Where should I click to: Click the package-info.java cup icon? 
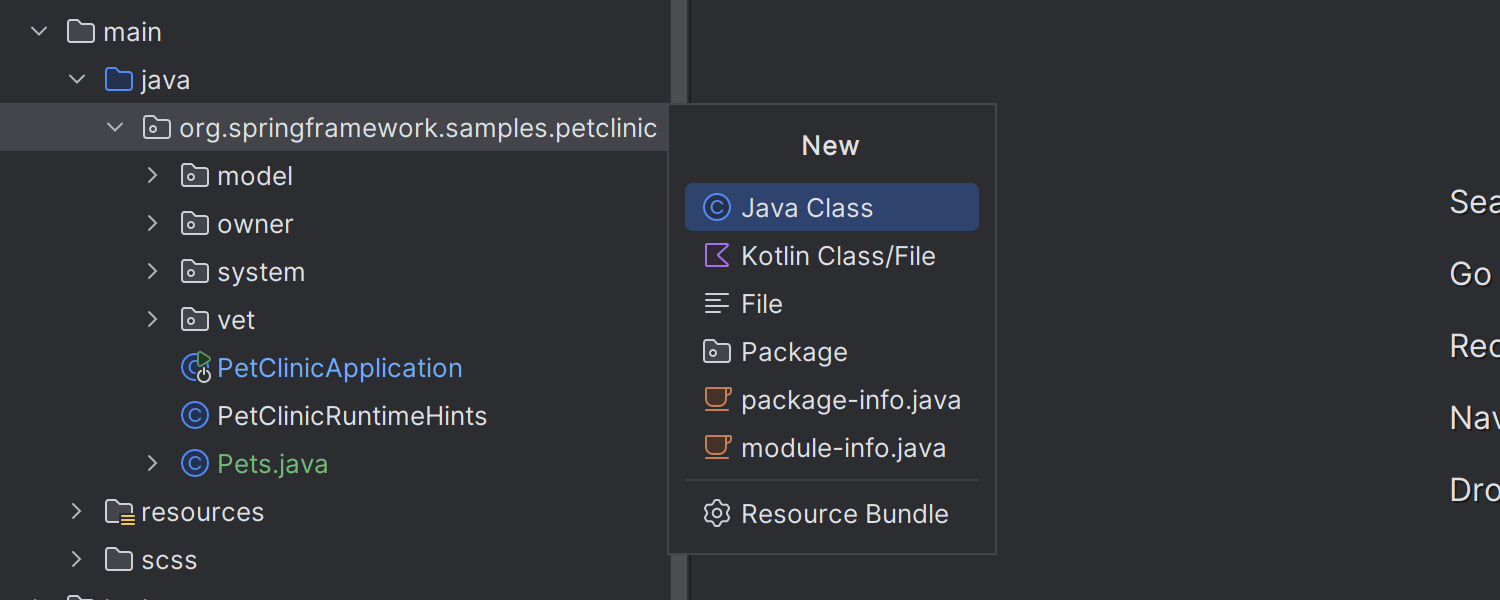pos(717,399)
